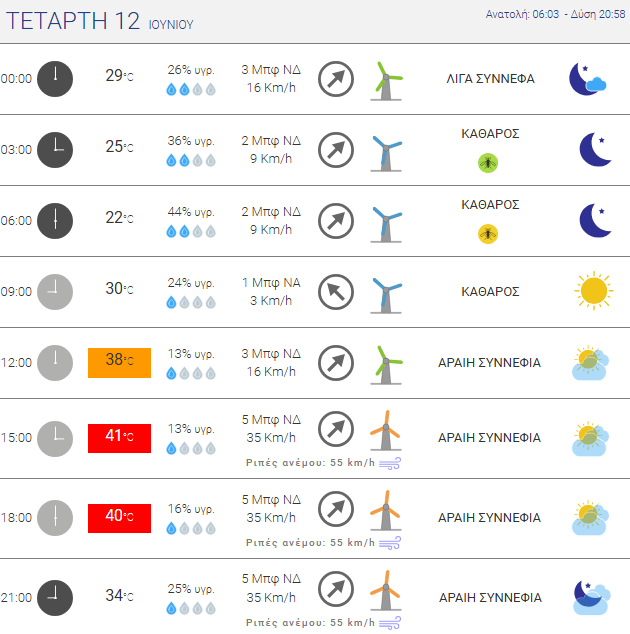Click the yellow mosquito icon at 06:00
The height and width of the screenshot is (634, 630).
point(488,234)
